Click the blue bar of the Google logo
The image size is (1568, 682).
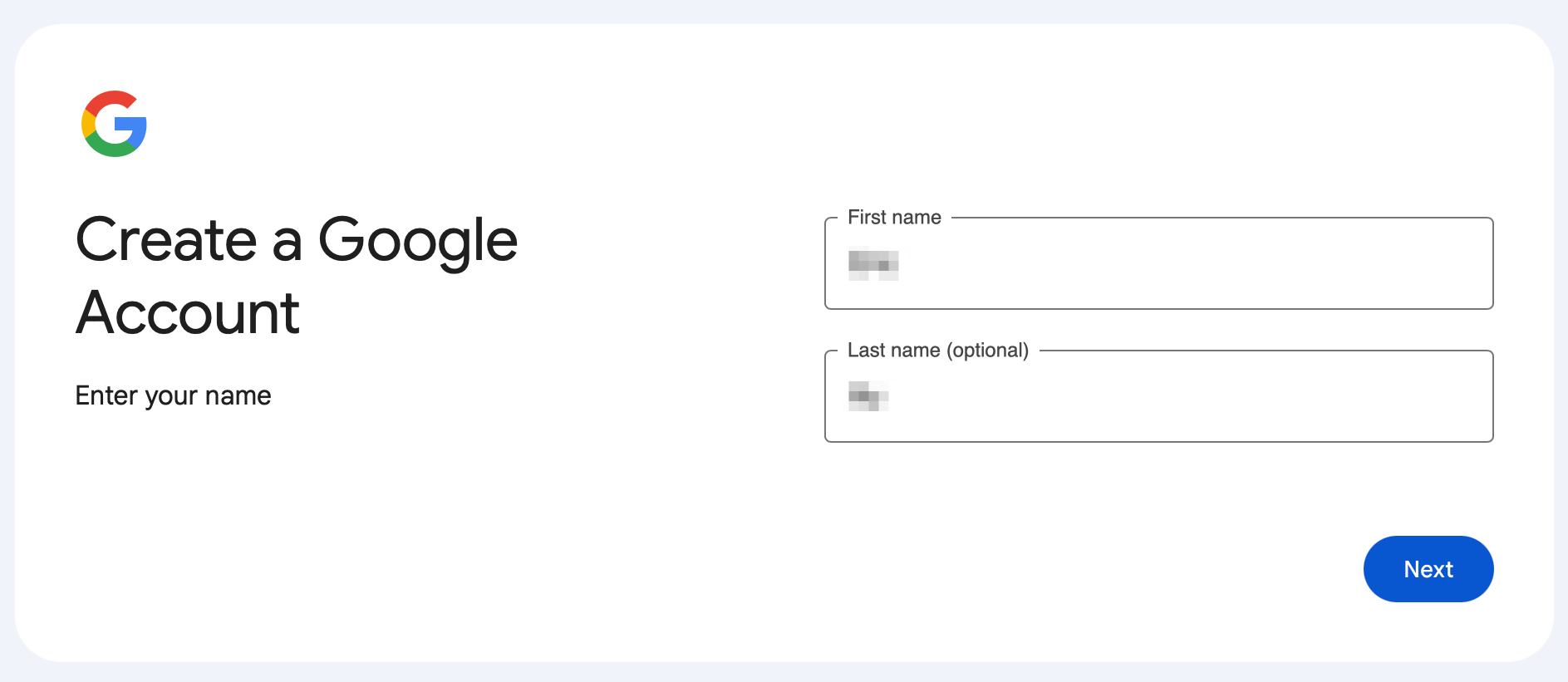pos(133,126)
